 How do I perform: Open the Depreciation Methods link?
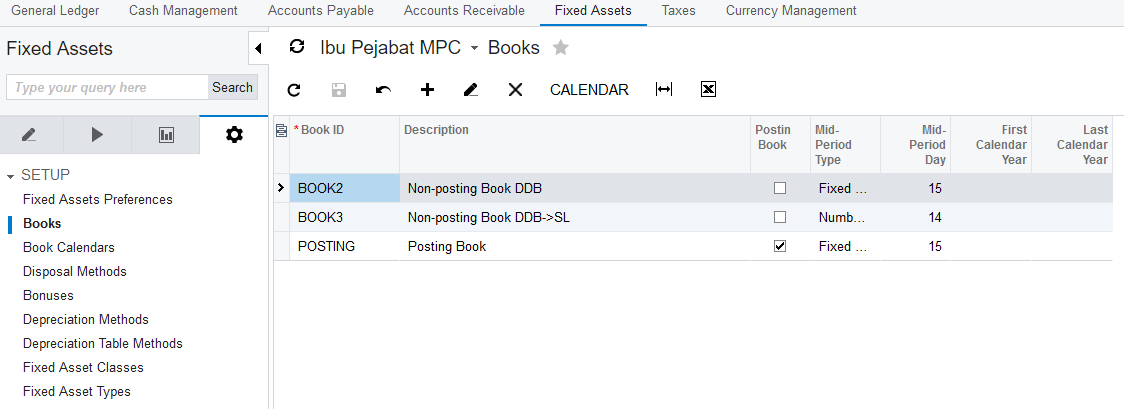86,320
